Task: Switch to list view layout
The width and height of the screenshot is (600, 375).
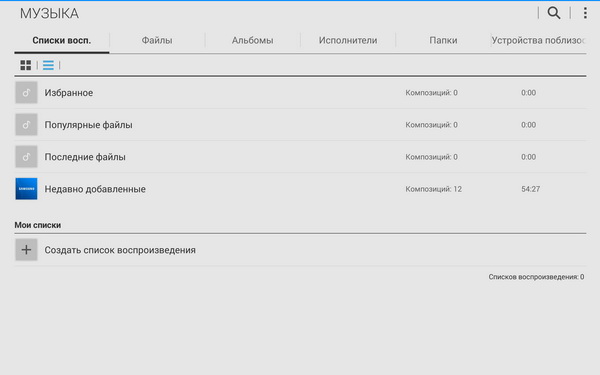Action: pos(48,65)
